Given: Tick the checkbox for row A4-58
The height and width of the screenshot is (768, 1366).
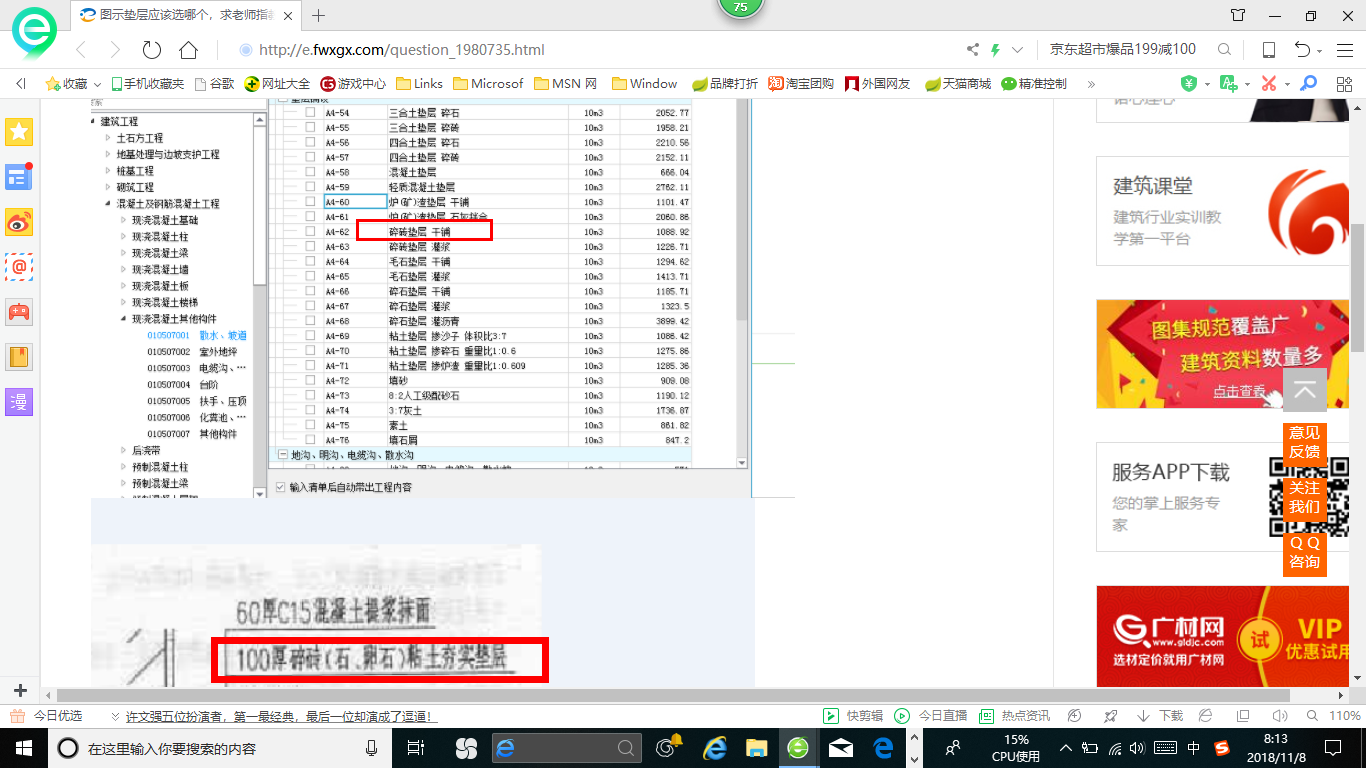Looking at the screenshot, I should (x=310, y=172).
